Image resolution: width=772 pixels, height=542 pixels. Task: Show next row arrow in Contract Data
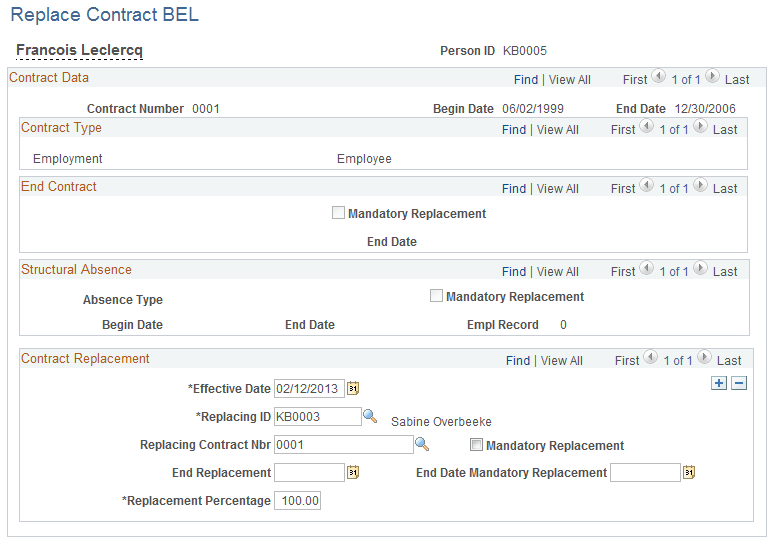(712, 76)
